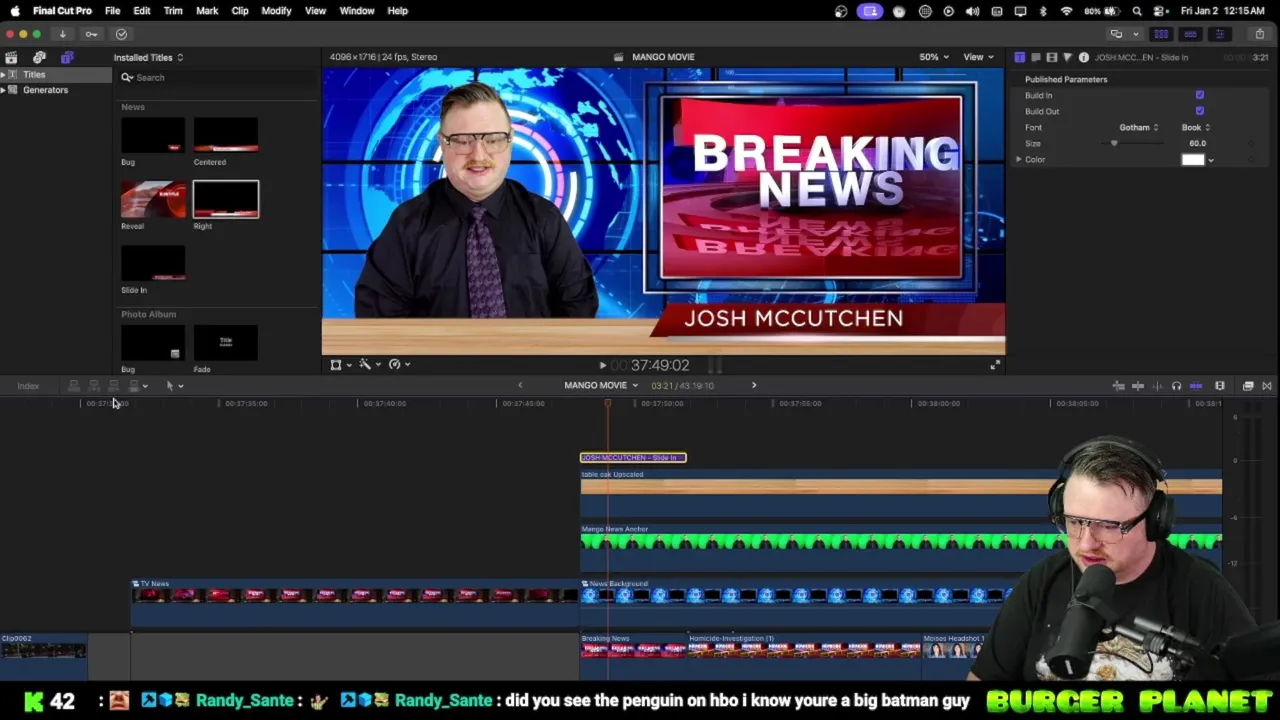1280x720 pixels.
Task: Open the color swatch dropdown arrow
Action: (1211, 160)
